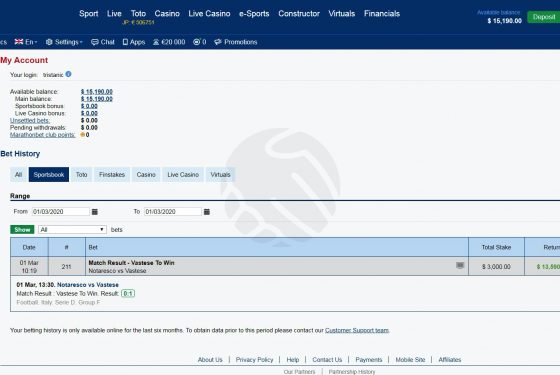This screenshot has width=560, height=375.
Task: Click the From date input field
Action: click(x=60, y=212)
